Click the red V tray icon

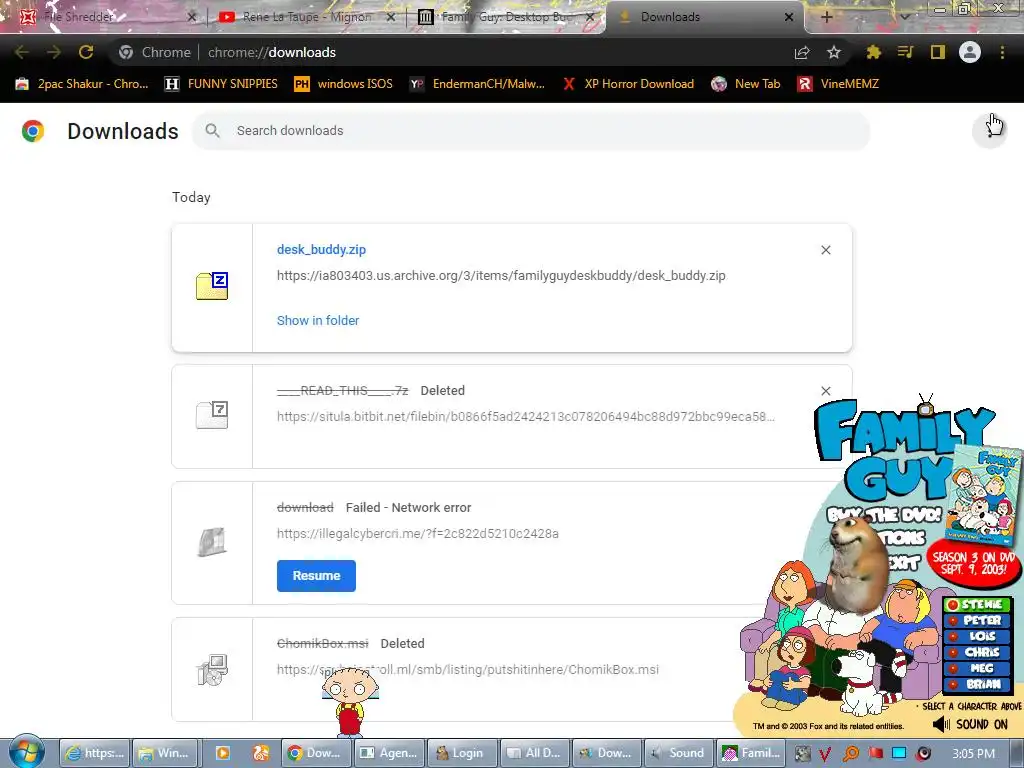[x=825, y=754]
